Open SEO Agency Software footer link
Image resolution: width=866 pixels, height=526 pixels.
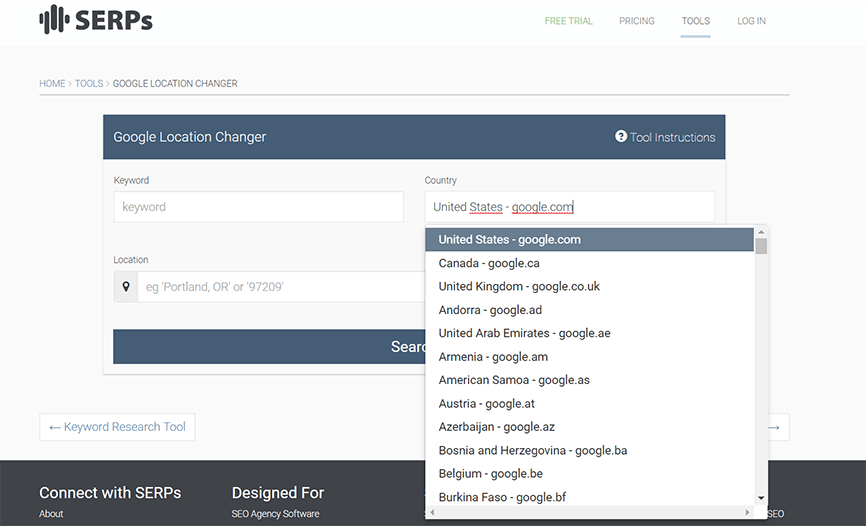[276, 514]
